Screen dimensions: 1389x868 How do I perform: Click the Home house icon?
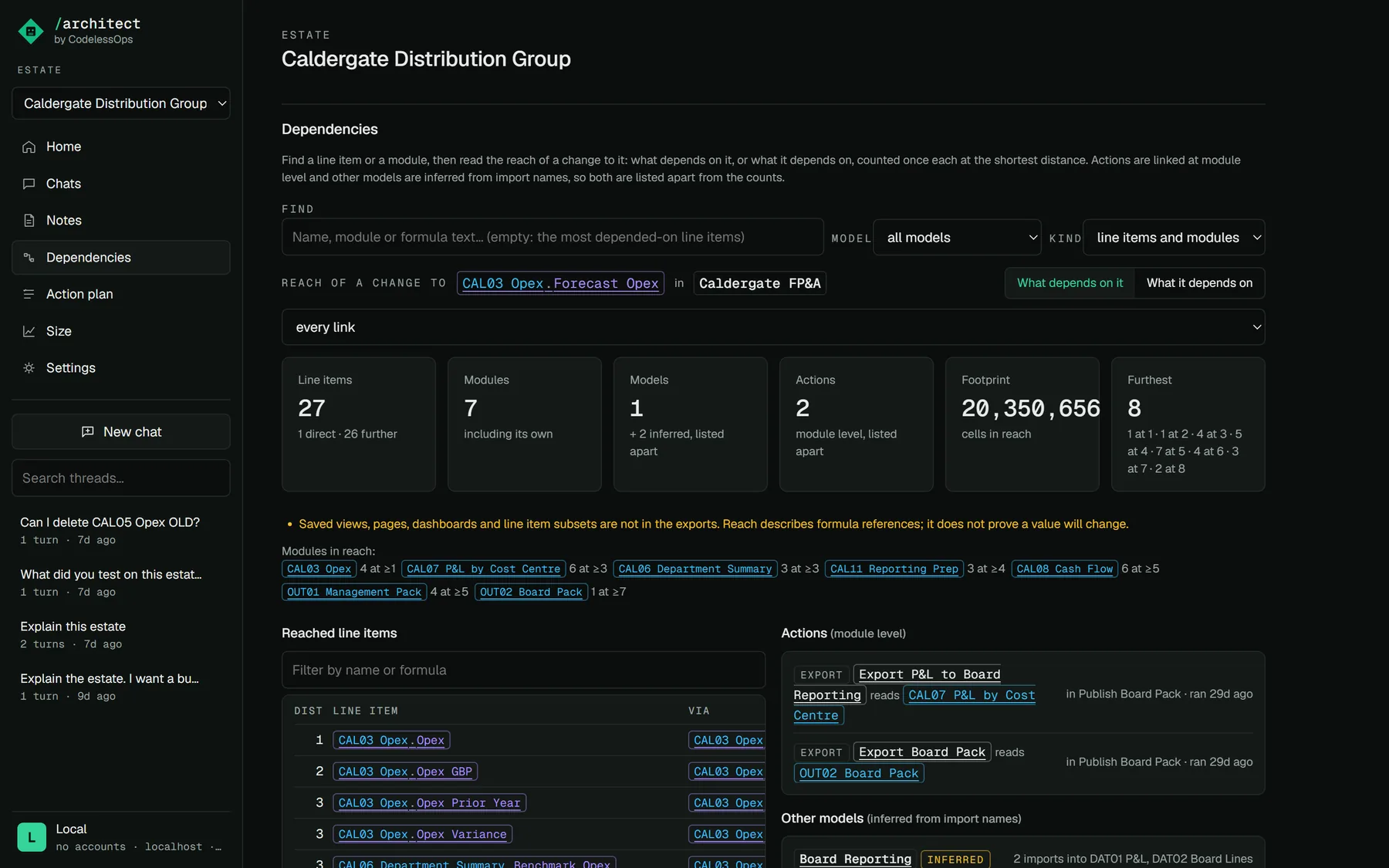pos(29,147)
